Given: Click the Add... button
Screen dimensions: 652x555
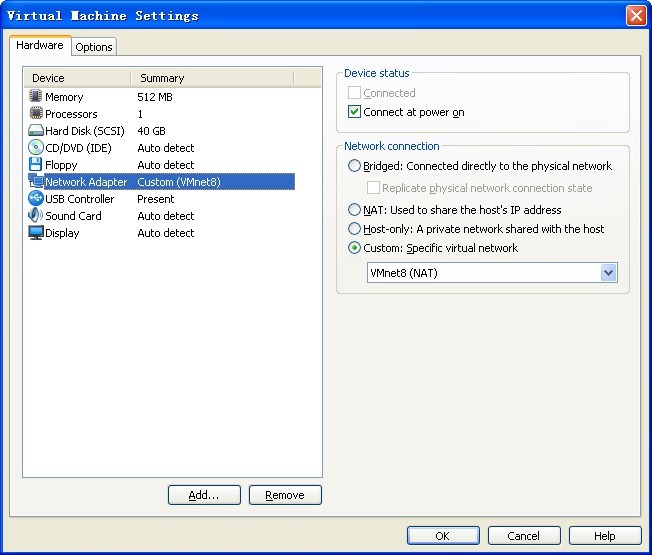Looking at the screenshot, I should point(204,495).
